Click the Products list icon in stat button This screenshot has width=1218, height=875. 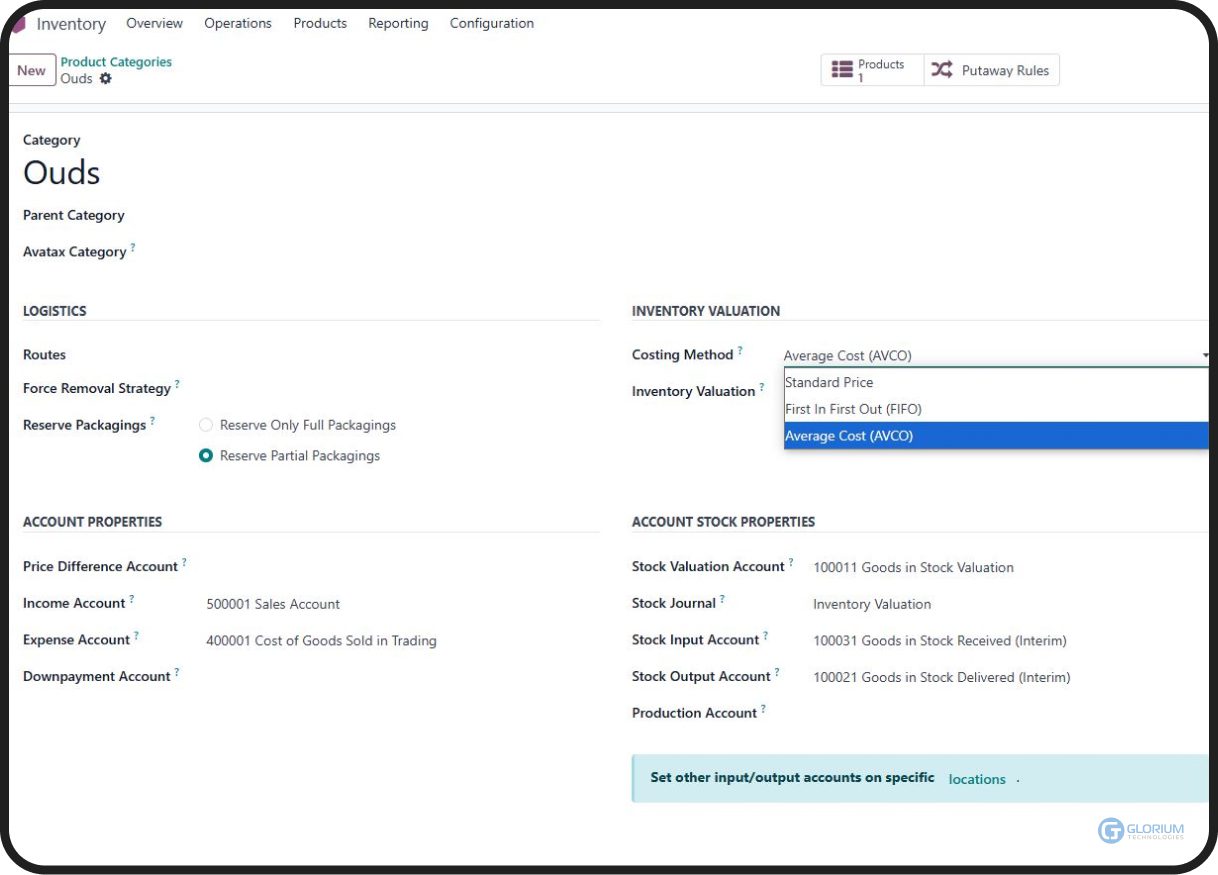(842, 70)
